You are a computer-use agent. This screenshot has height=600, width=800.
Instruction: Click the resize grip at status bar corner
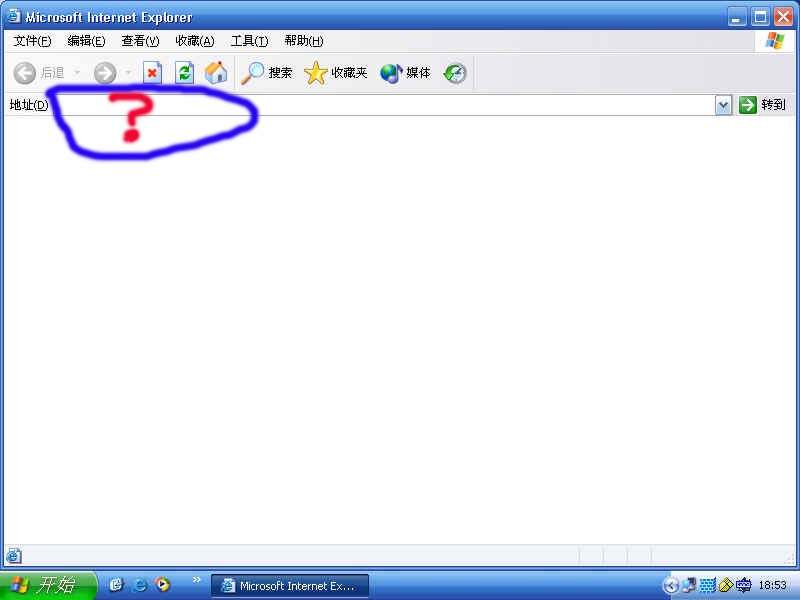[x=790, y=558]
